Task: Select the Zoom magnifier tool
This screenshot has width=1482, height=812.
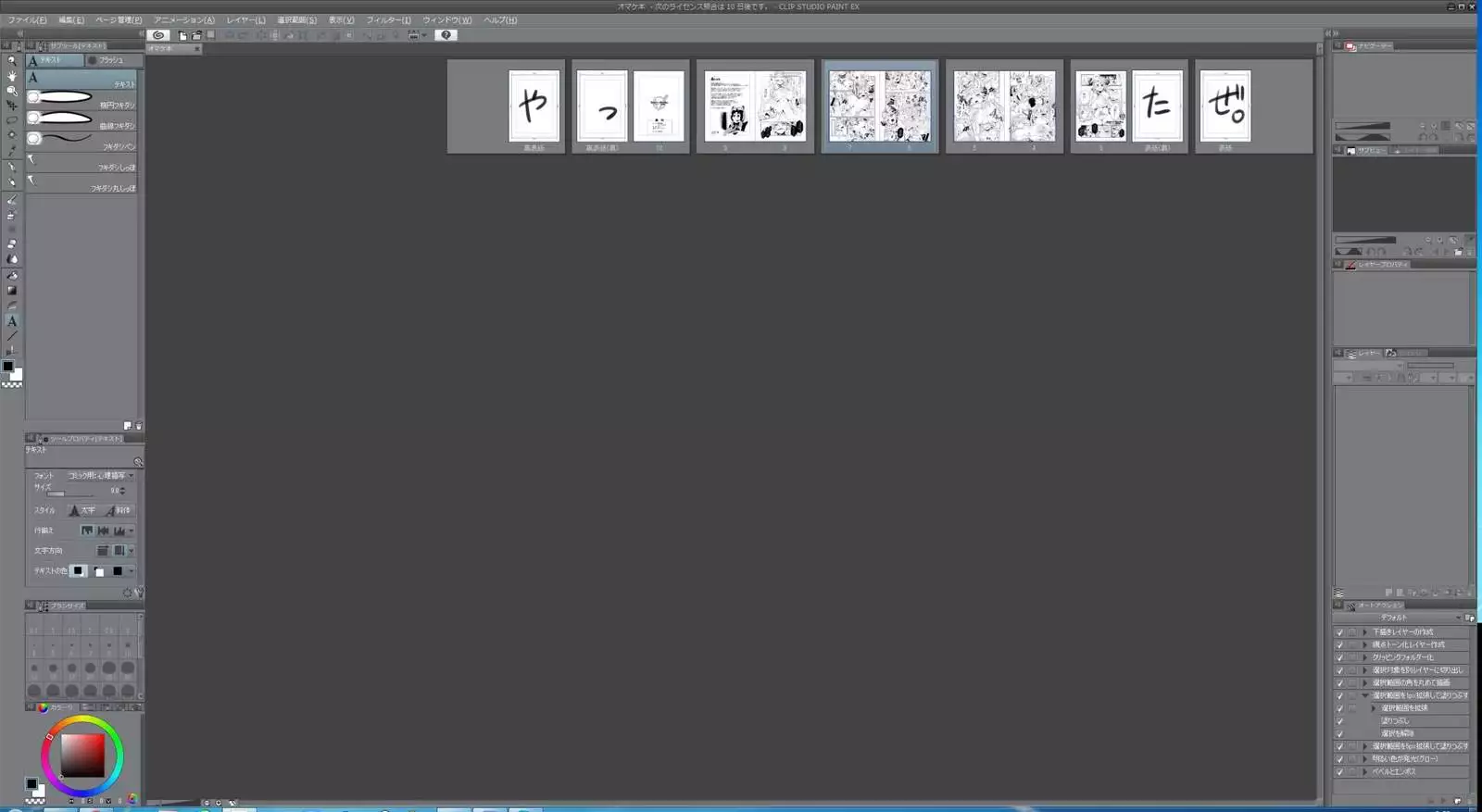Action: click(12, 60)
